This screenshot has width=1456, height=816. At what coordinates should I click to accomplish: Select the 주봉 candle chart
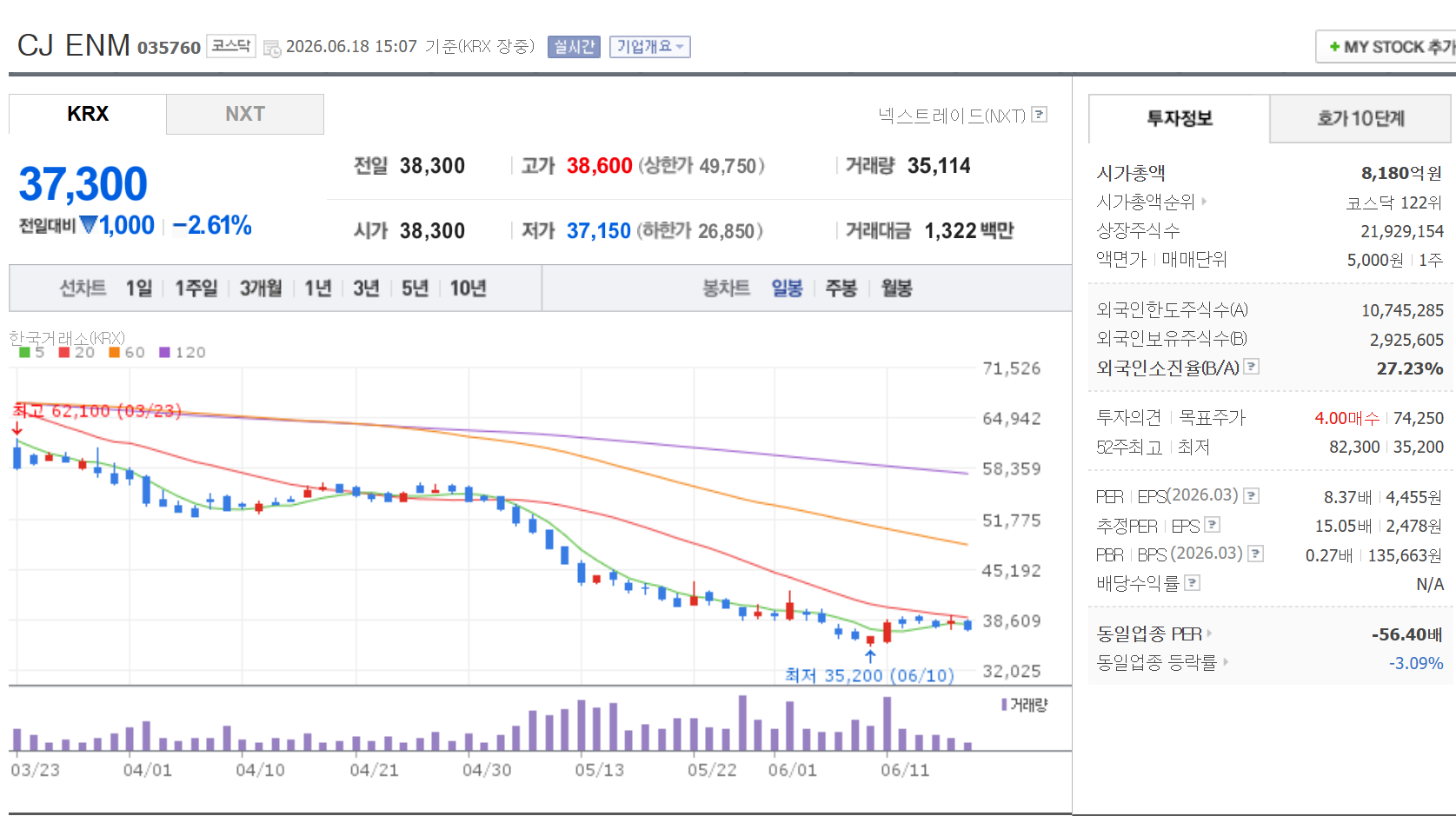tap(841, 289)
